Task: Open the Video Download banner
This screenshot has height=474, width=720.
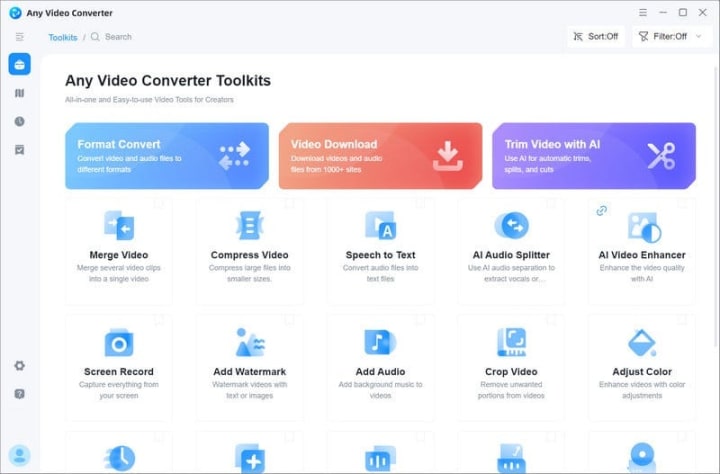Action: [x=381, y=156]
